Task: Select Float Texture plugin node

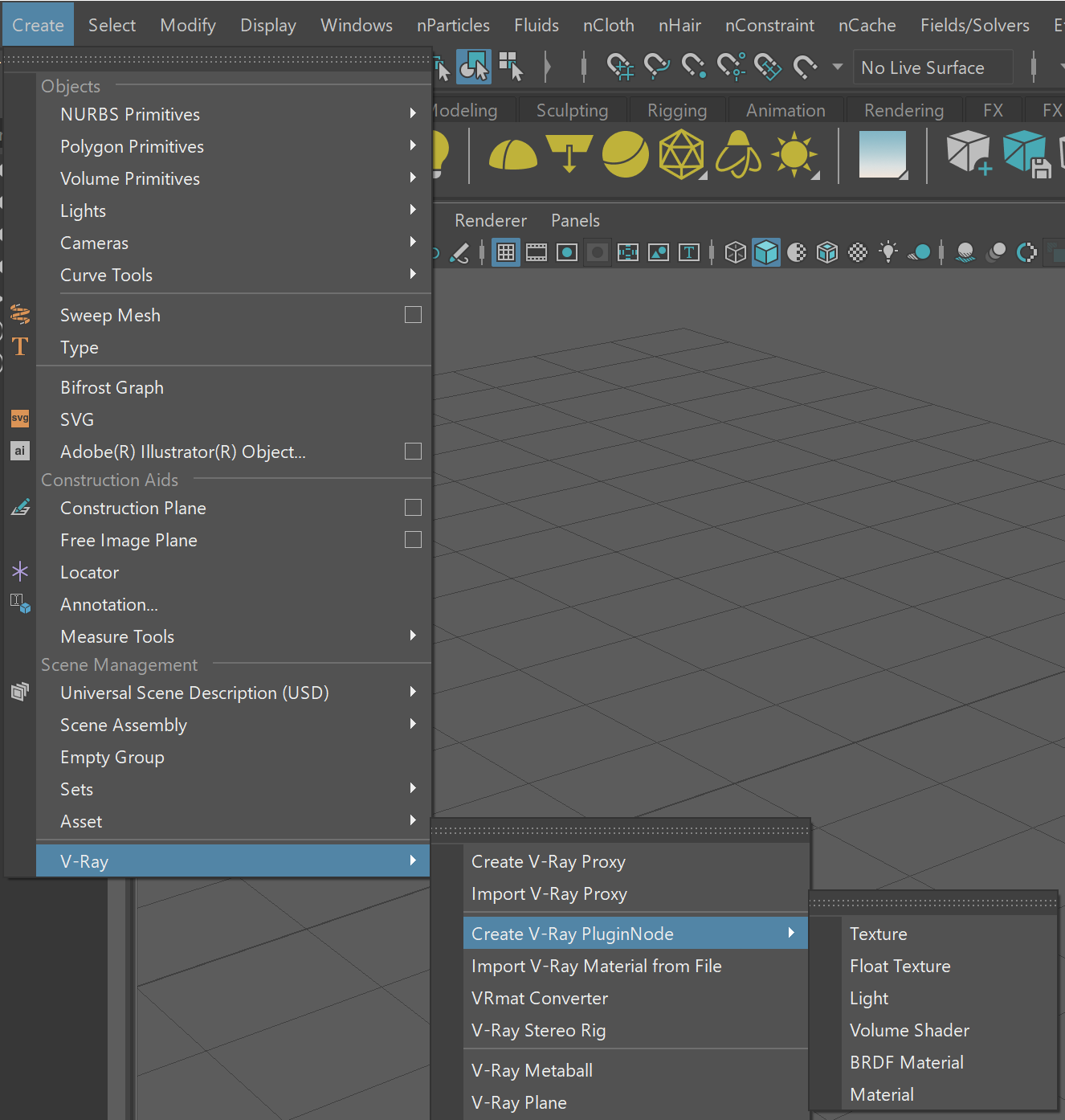Action: pos(949,966)
